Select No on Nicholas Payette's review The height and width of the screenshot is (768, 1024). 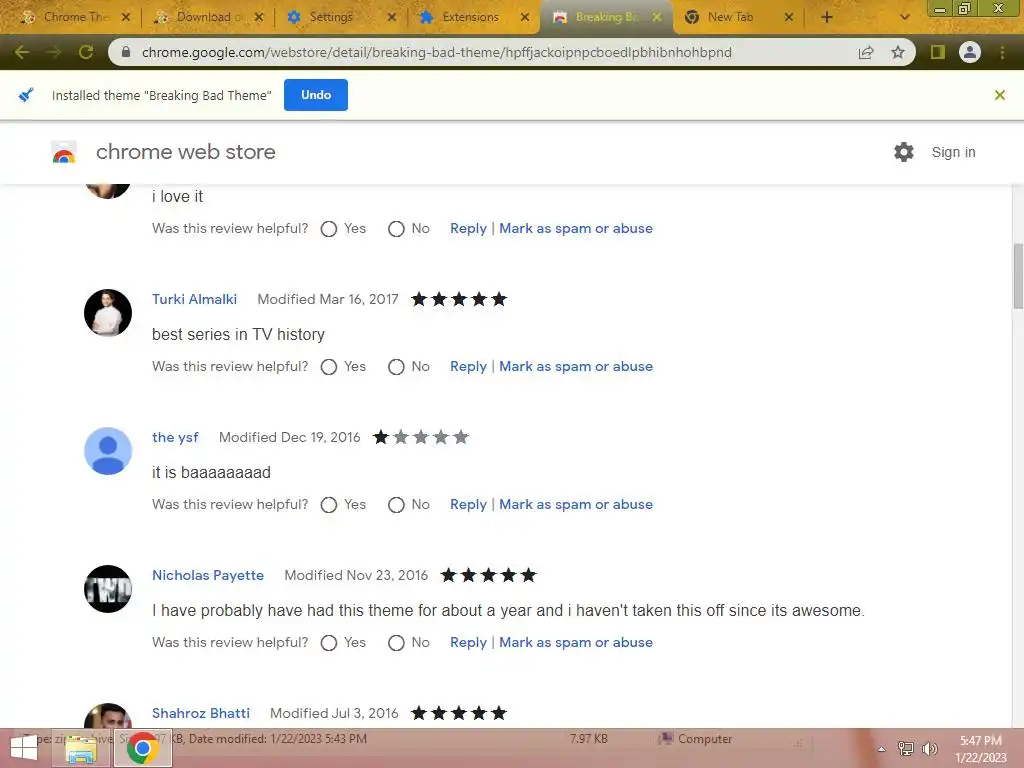click(396, 643)
